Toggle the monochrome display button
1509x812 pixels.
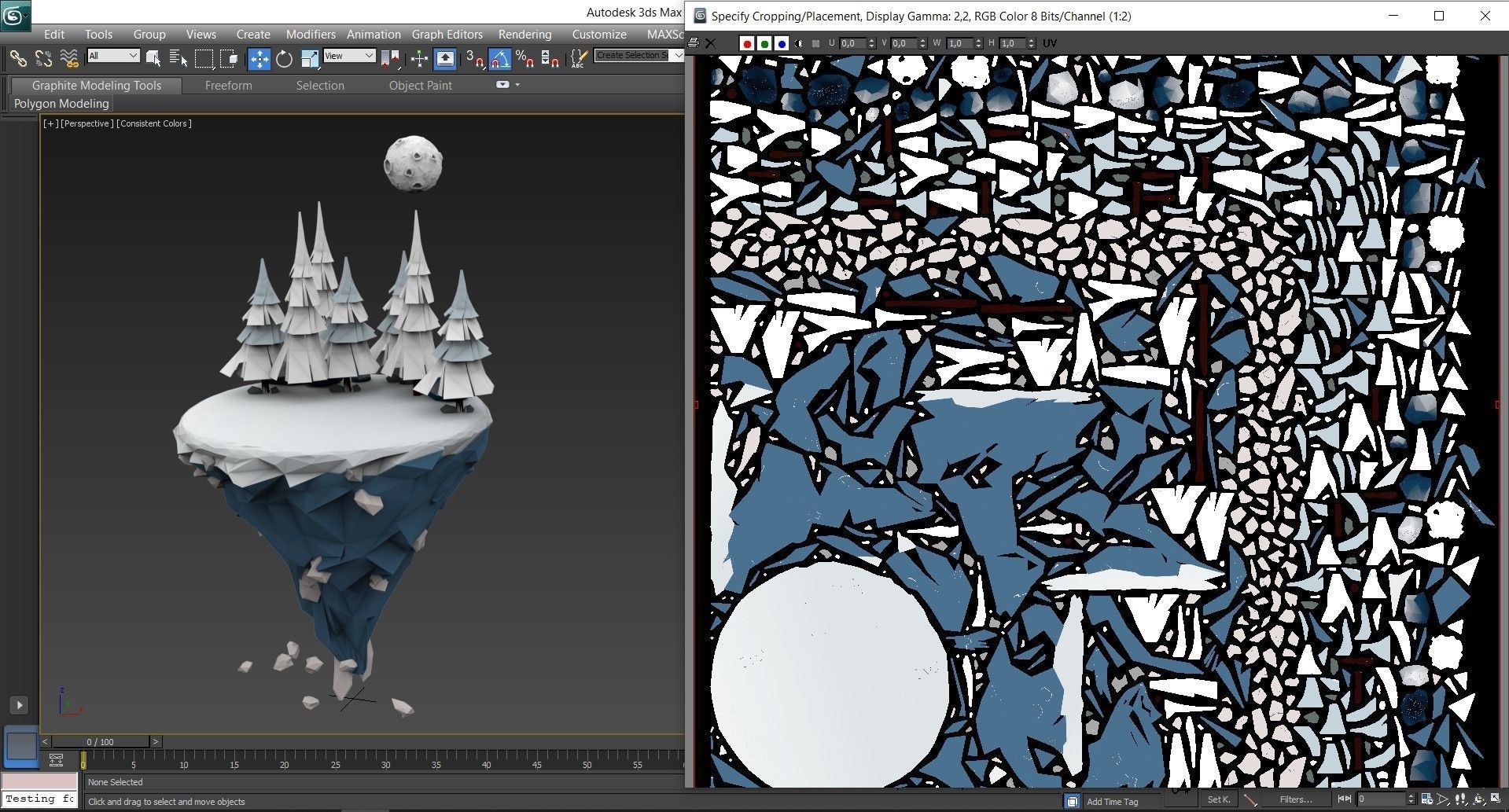click(x=816, y=43)
